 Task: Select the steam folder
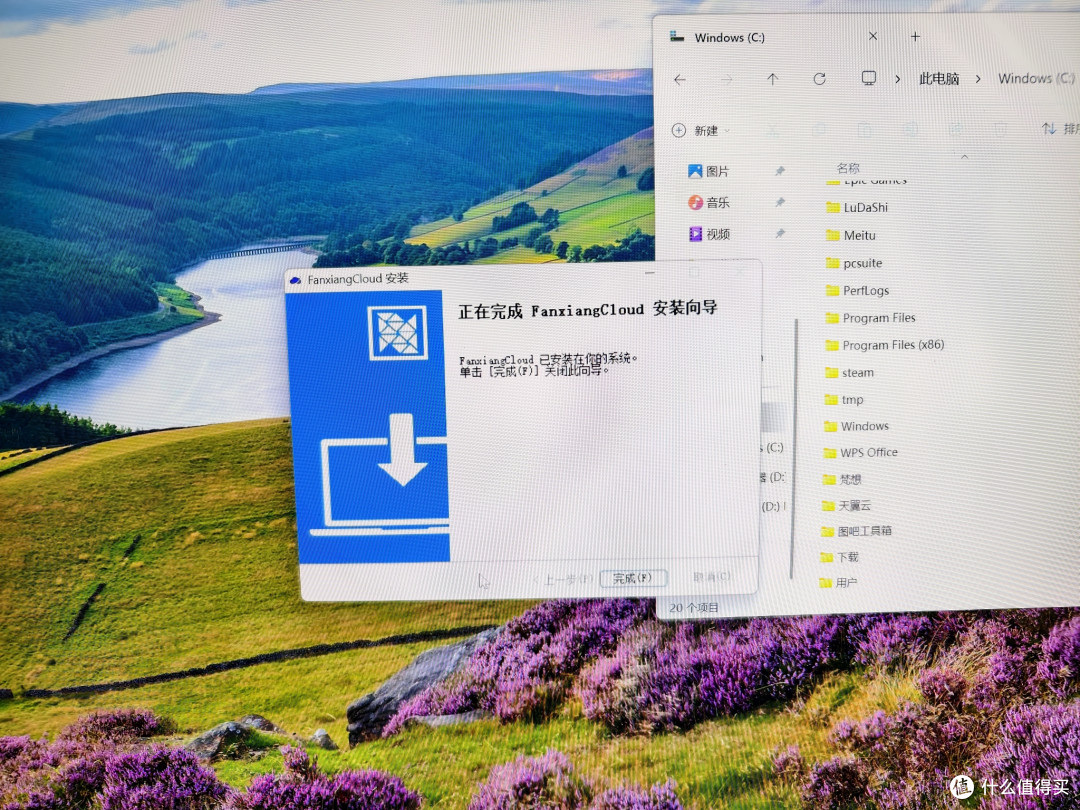pos(849,373)
